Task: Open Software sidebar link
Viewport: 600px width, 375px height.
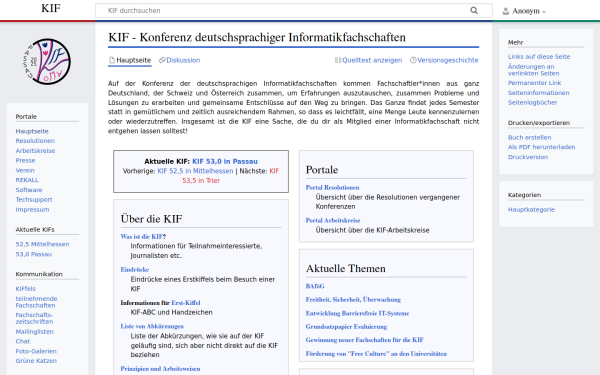Action: tap(29, 190)
